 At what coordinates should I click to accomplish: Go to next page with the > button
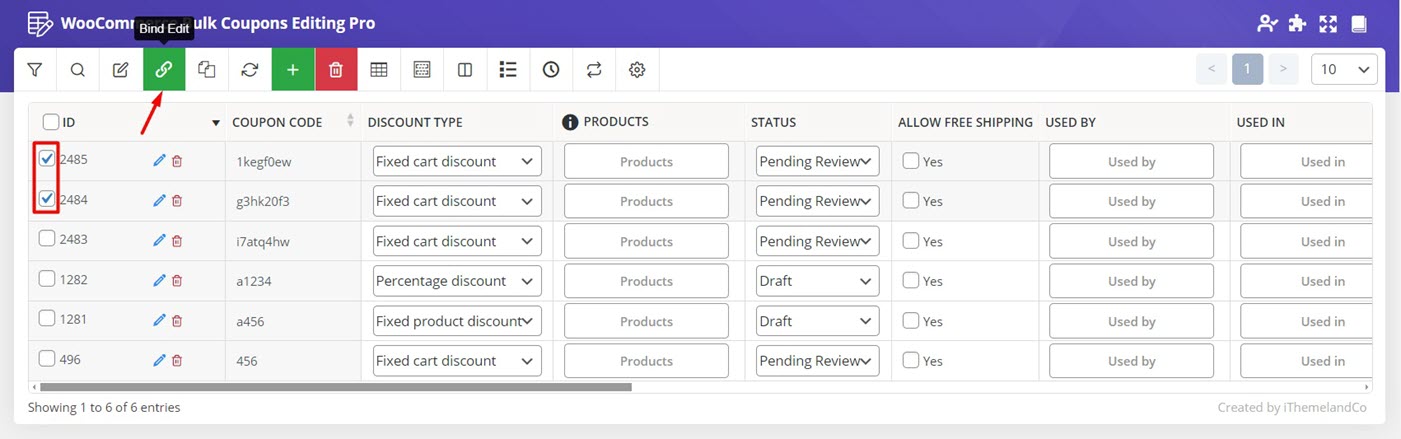point(1283,70)
